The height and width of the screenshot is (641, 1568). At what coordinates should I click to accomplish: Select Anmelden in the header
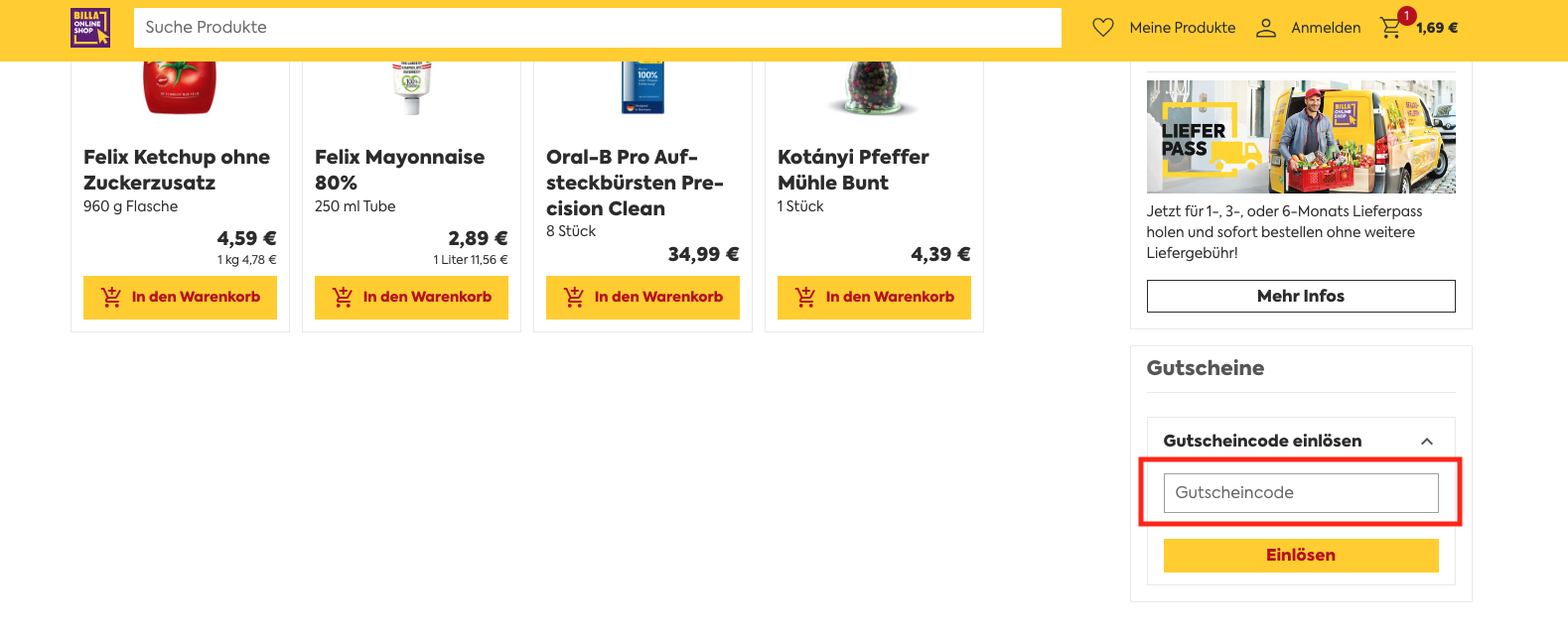[1326, 28]
